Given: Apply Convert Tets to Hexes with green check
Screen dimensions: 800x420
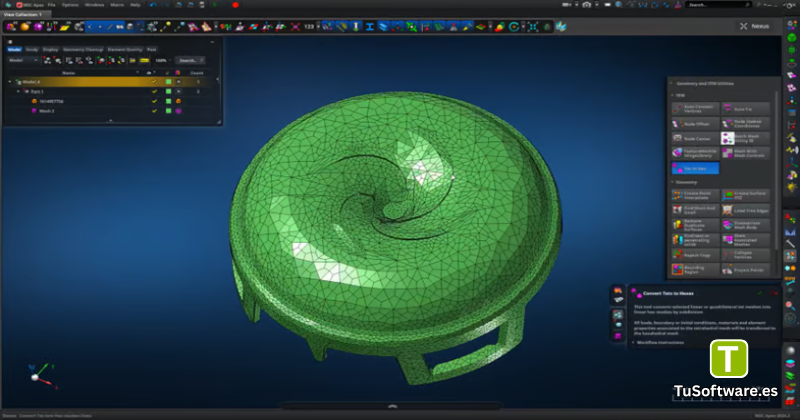Looking at the screenshot, I should pos(760,293).
